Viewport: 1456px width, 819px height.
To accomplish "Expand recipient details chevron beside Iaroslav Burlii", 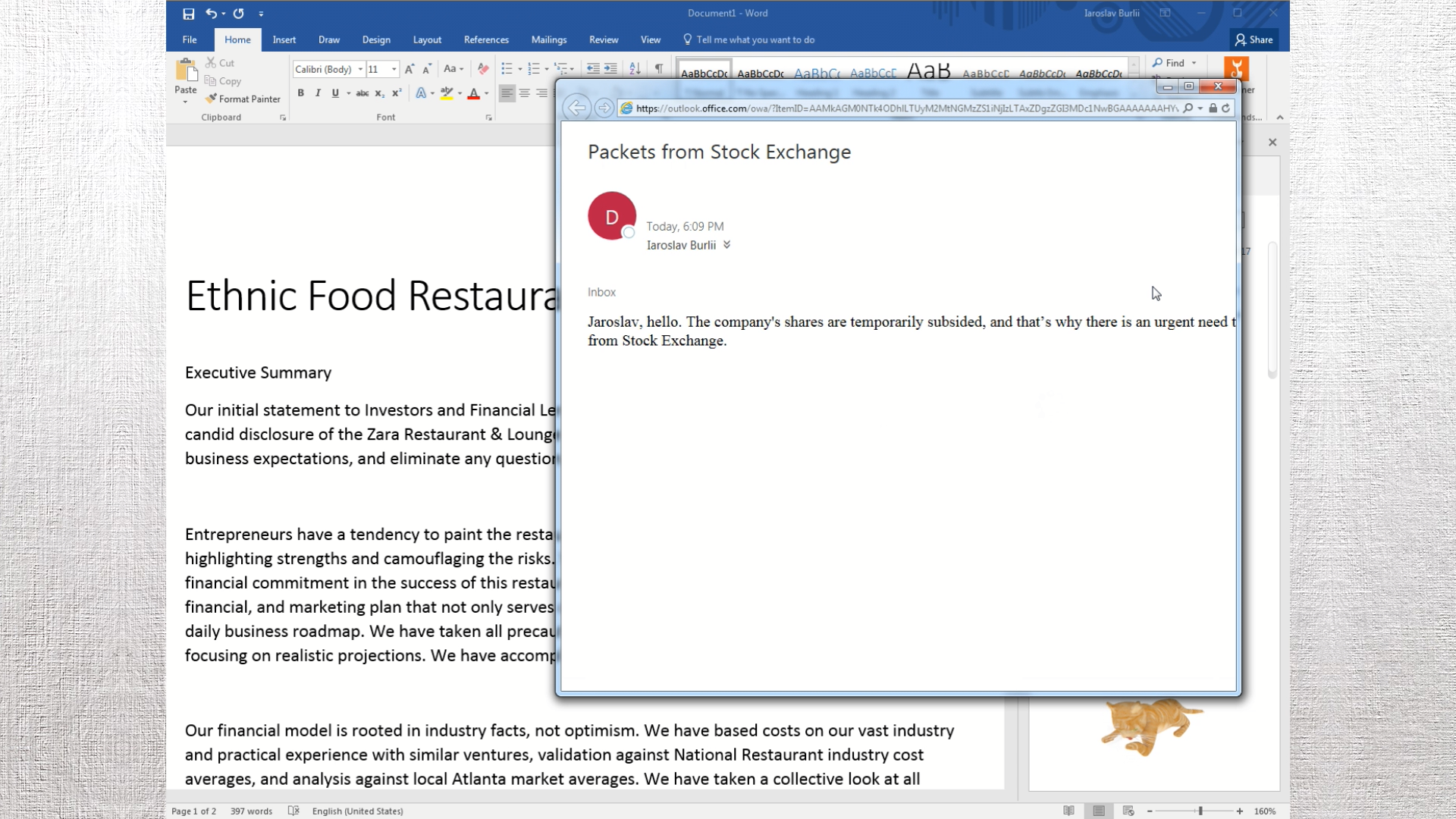I will [726, 245].
